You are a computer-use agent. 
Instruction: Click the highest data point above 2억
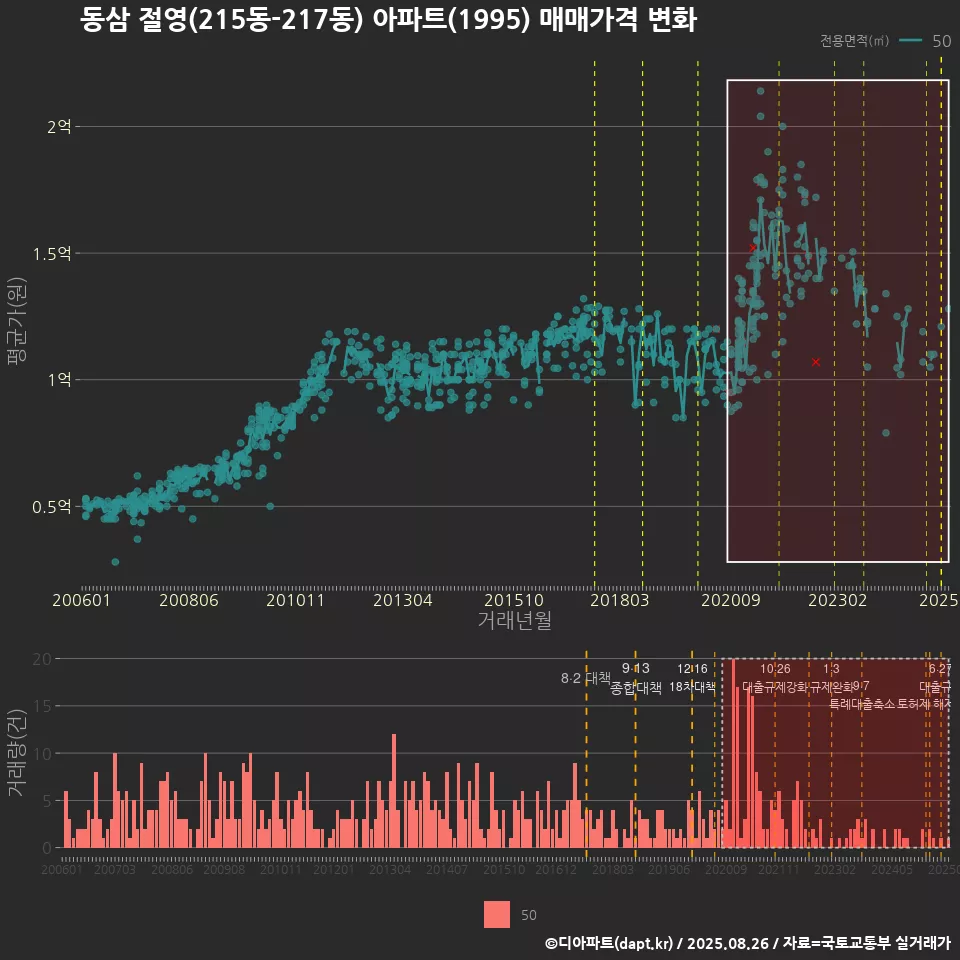[x=760, y=91]
